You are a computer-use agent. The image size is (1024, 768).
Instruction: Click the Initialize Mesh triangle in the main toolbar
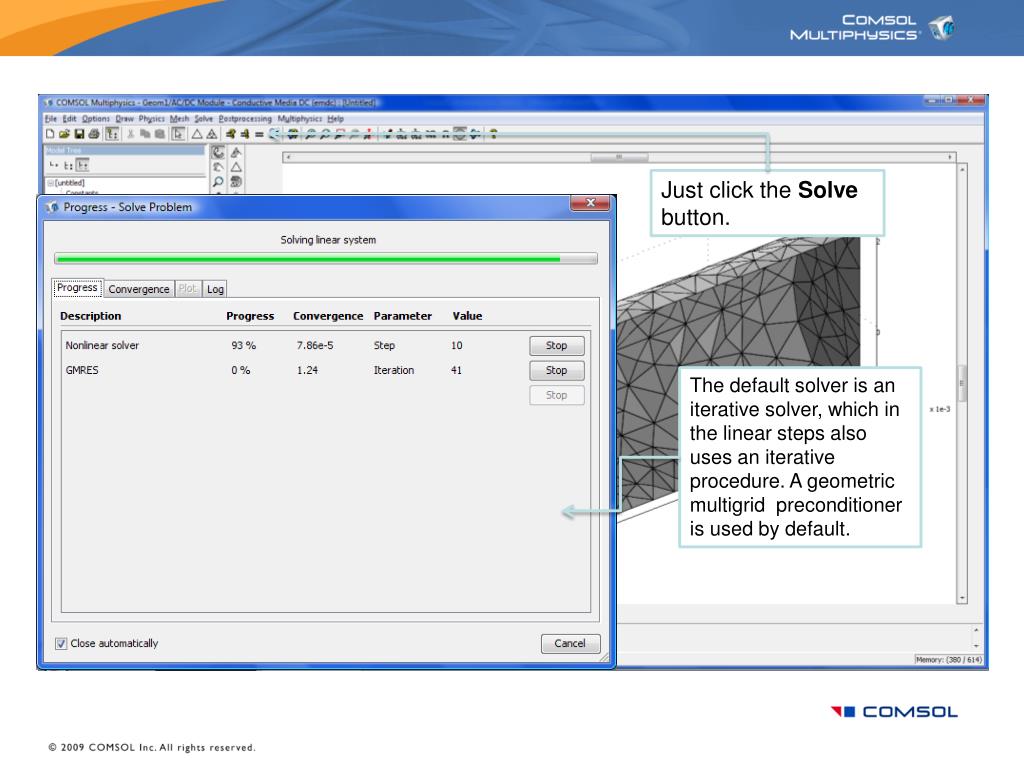point(197,135)
